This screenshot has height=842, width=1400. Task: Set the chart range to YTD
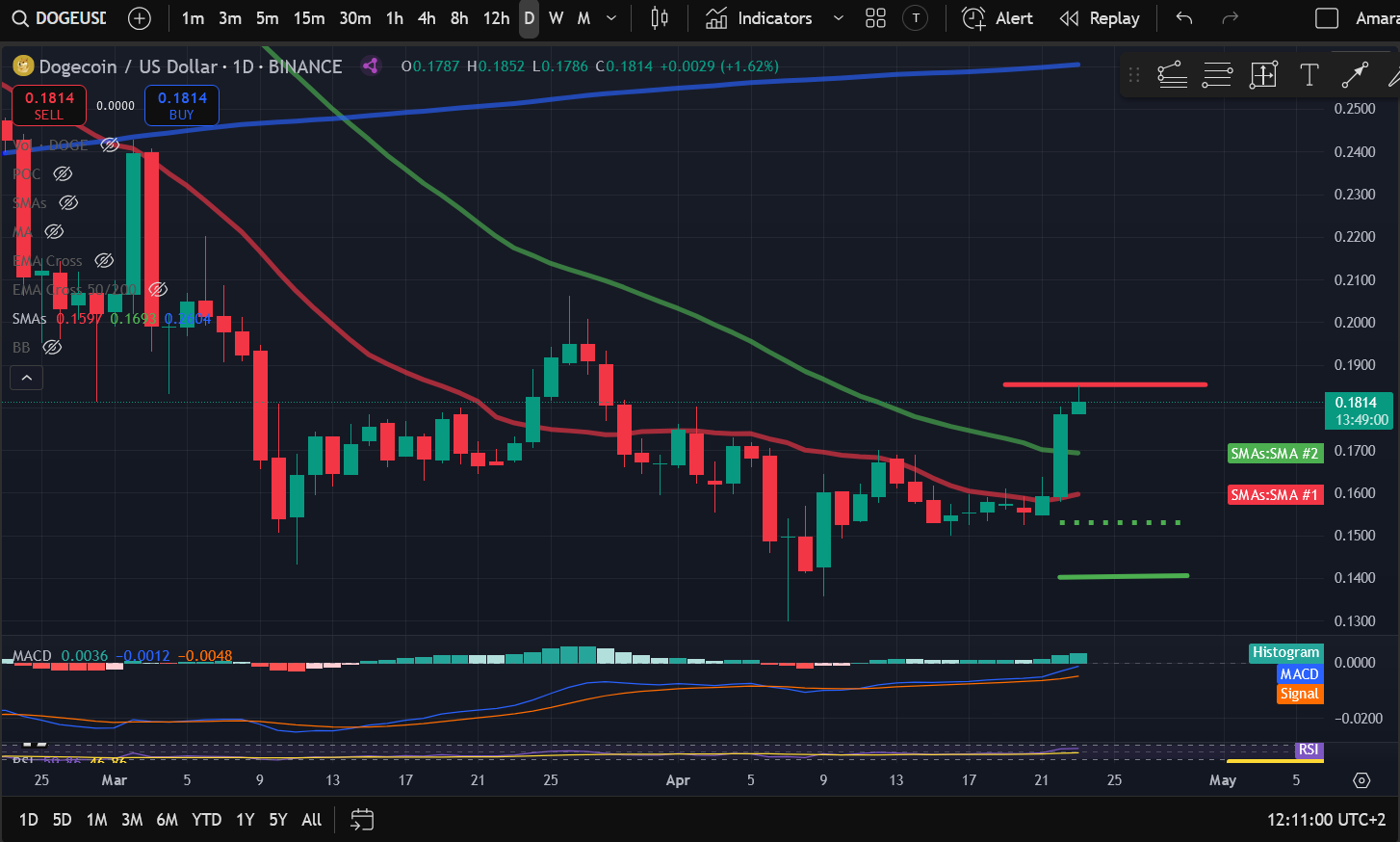(206, 820)
